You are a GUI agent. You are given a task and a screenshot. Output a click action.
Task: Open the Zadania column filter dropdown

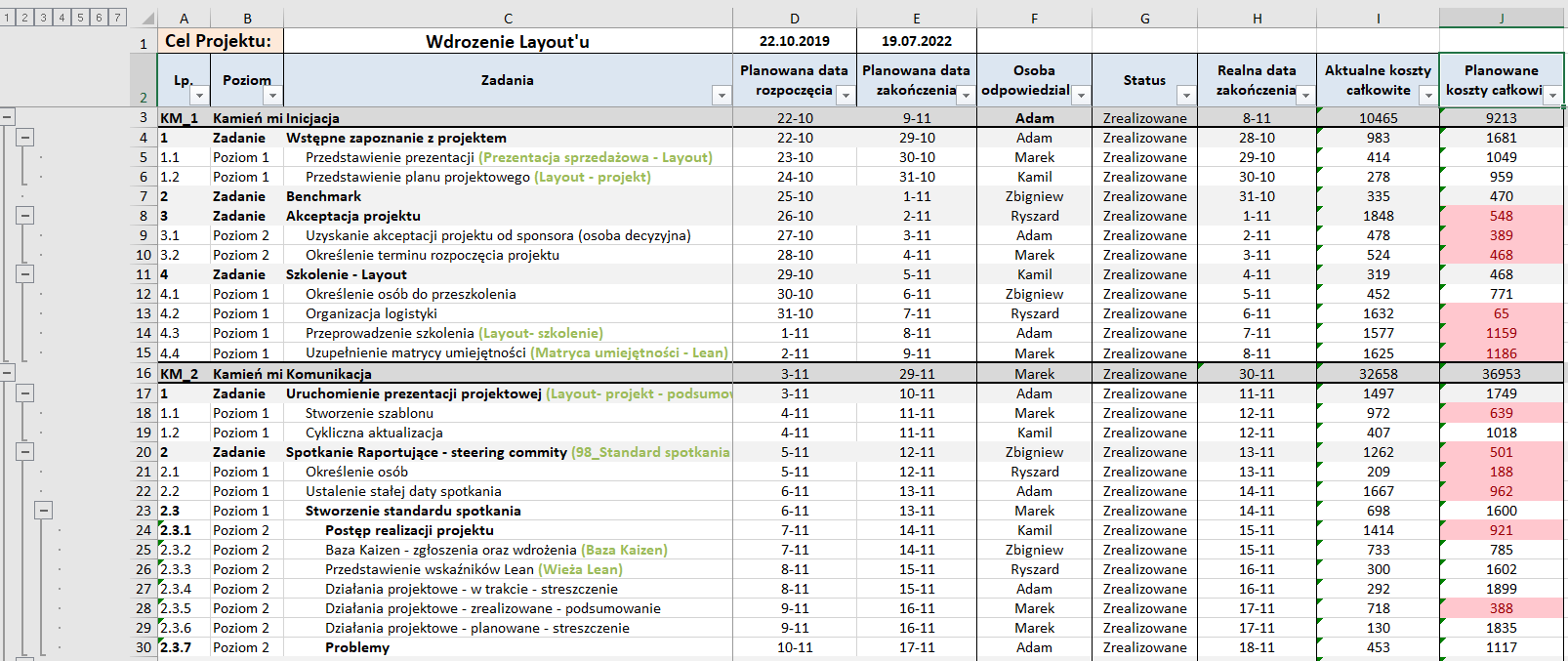coord(722,95)
